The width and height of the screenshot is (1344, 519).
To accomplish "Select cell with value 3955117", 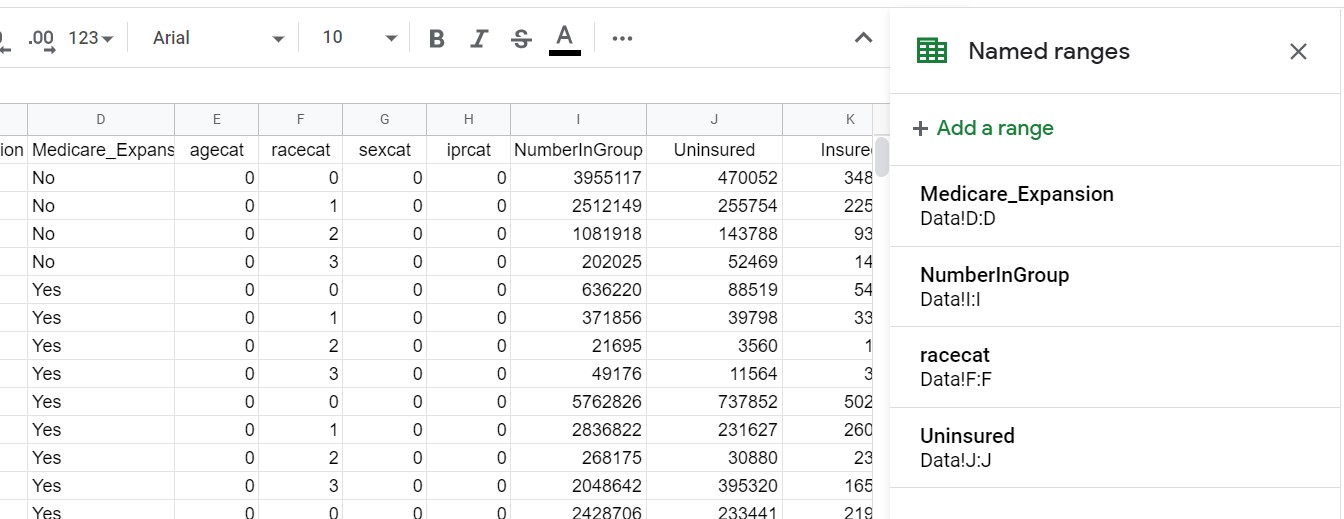I will 578,178.
